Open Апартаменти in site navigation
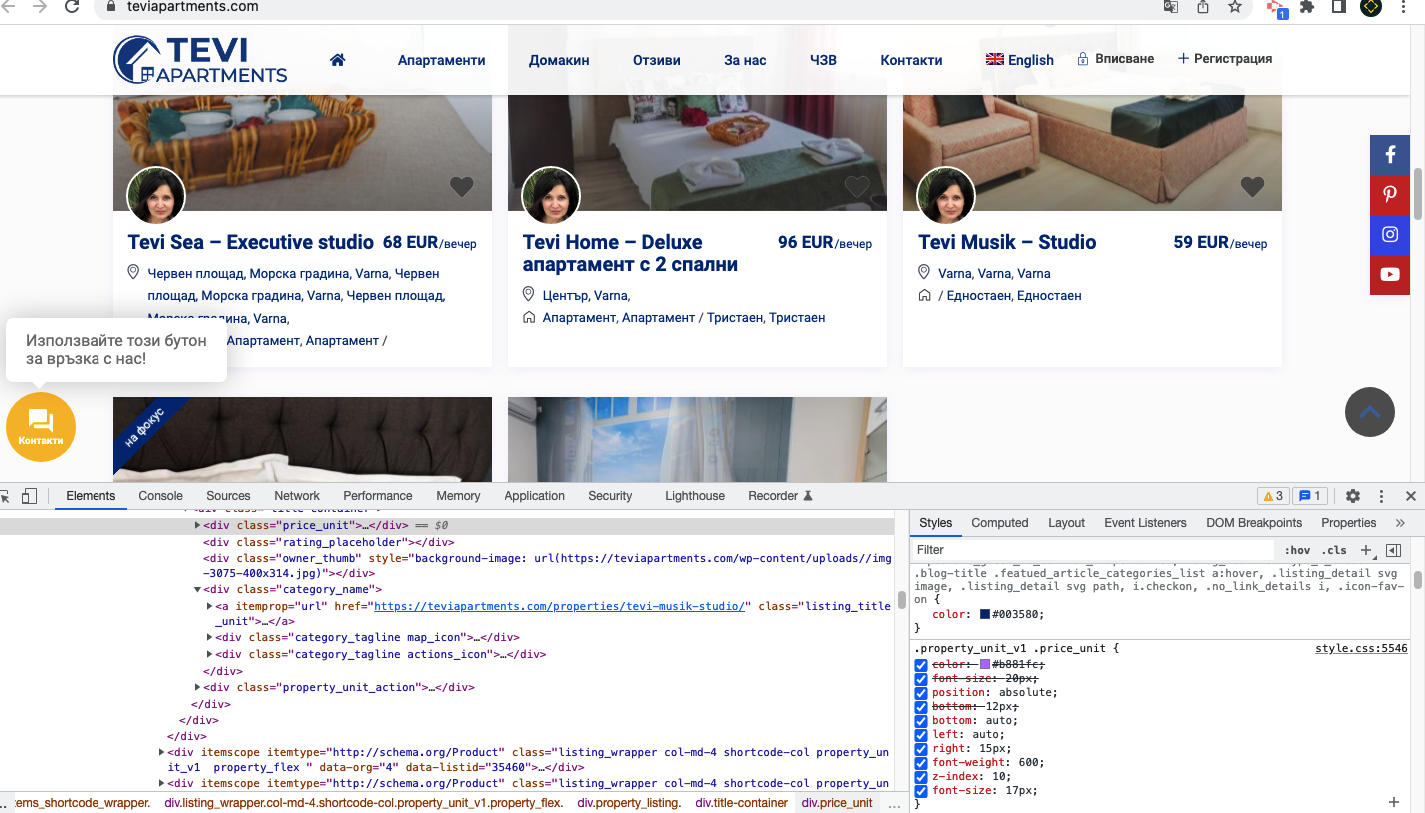The width and height of the screenshot is (1425, 813). coord(441,60)
